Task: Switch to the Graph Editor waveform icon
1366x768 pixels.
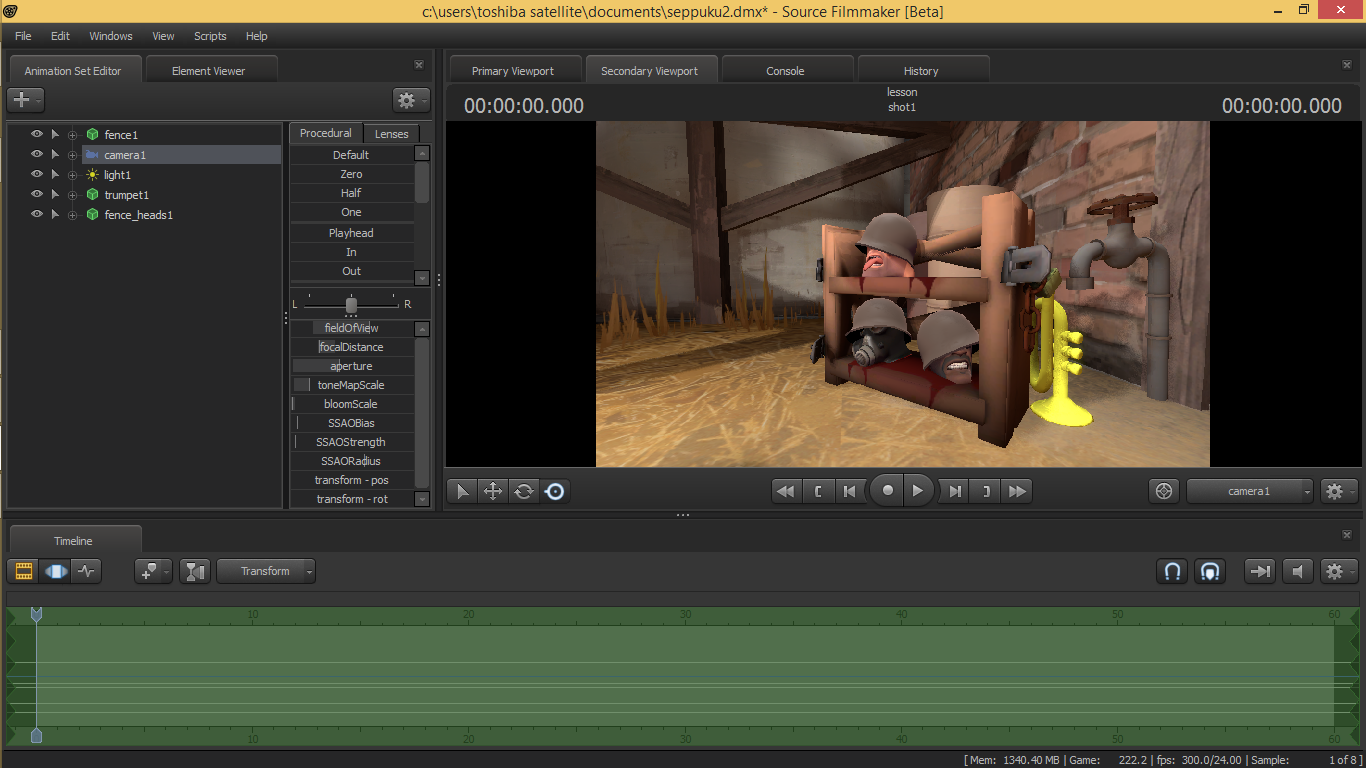Action: point(86,571)
